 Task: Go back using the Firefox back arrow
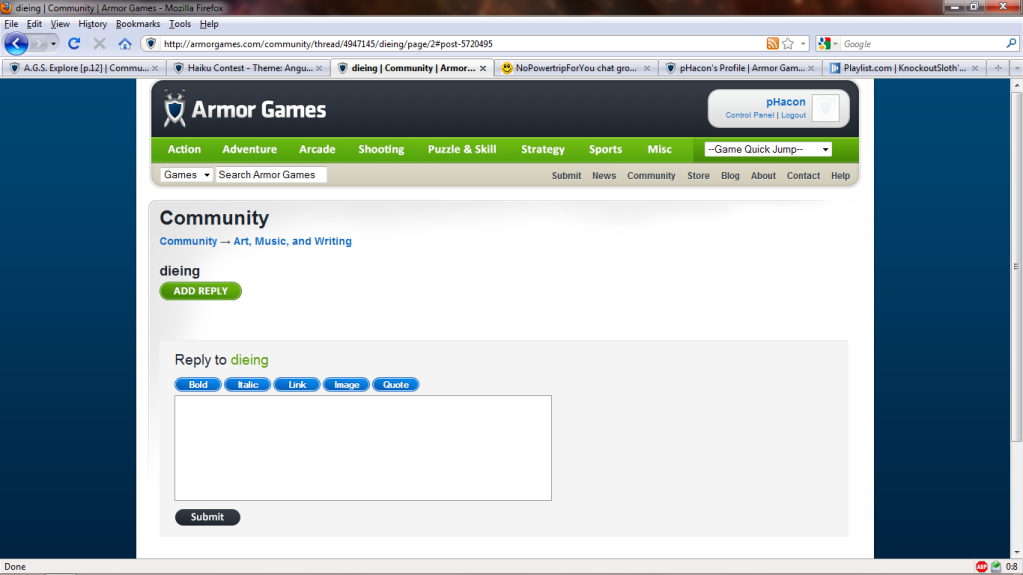[x=16, y=44]
